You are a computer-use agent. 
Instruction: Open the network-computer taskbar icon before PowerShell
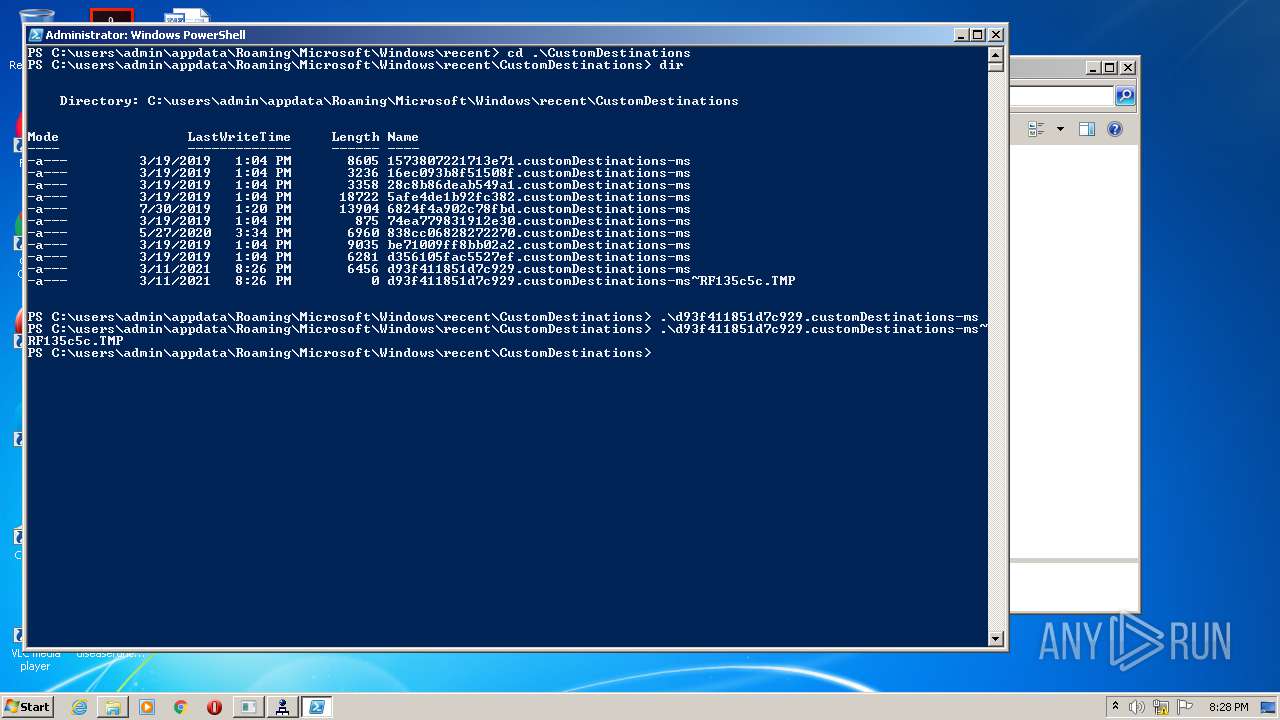282,707
